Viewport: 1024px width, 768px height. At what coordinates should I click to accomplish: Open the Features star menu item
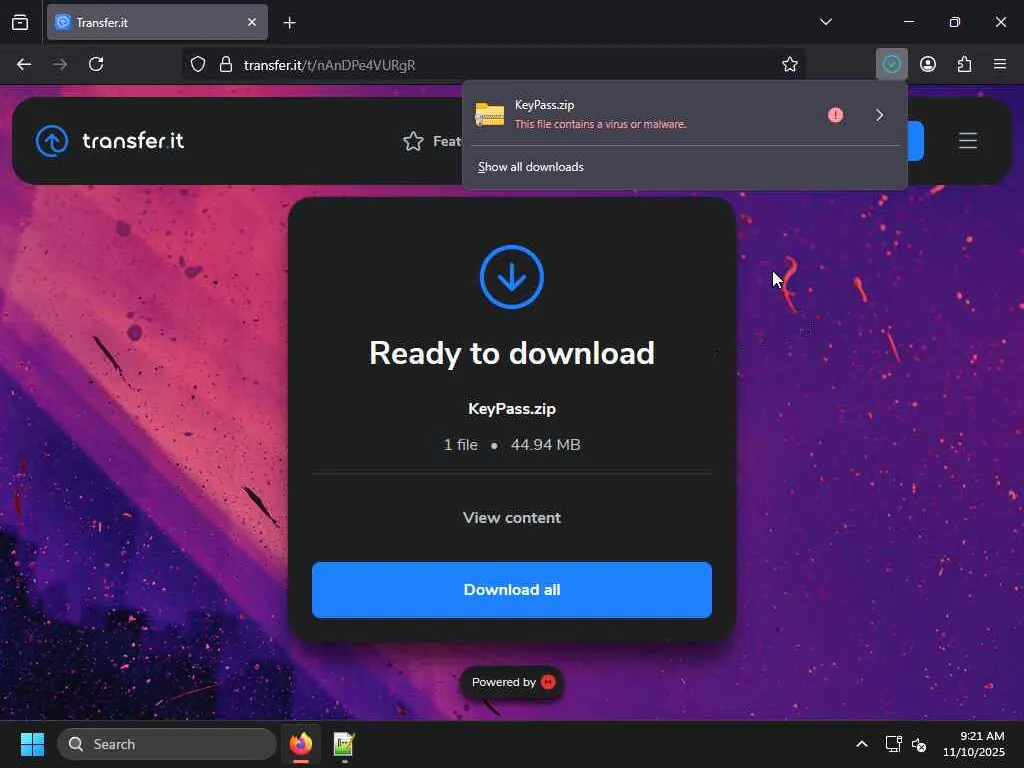432,141
